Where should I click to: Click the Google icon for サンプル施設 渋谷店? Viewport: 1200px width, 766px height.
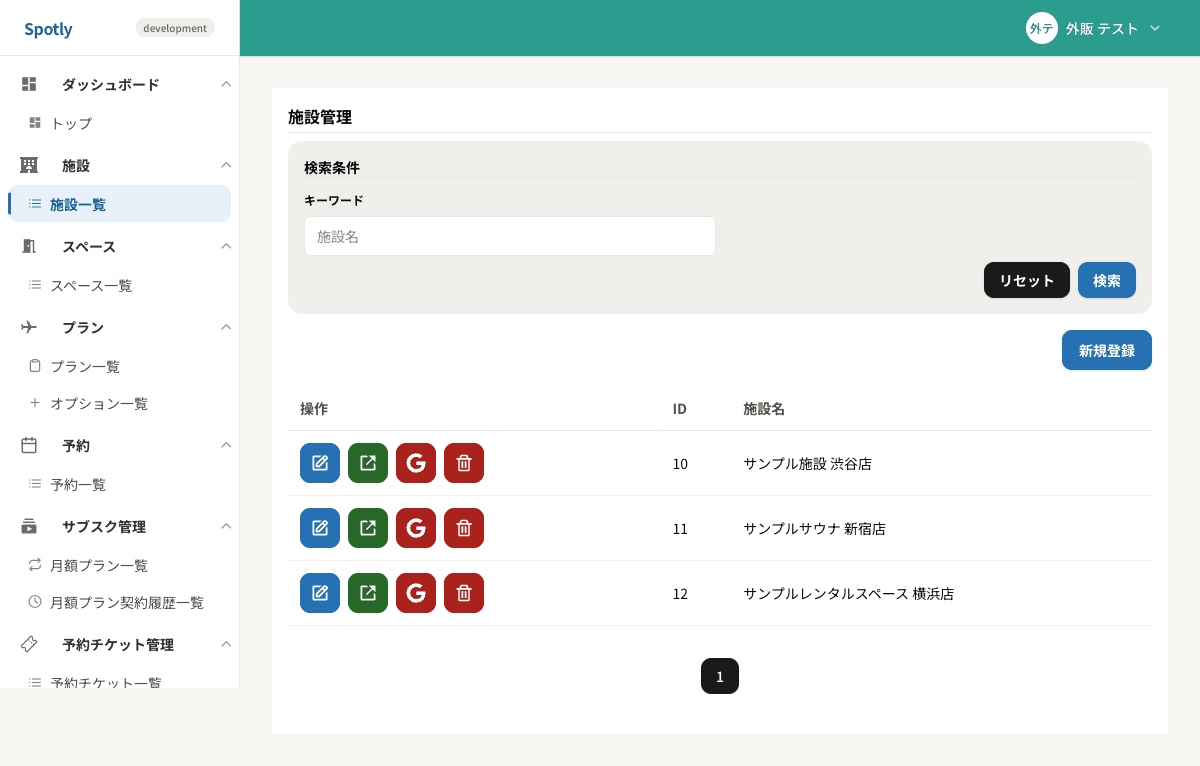(416, 463)
